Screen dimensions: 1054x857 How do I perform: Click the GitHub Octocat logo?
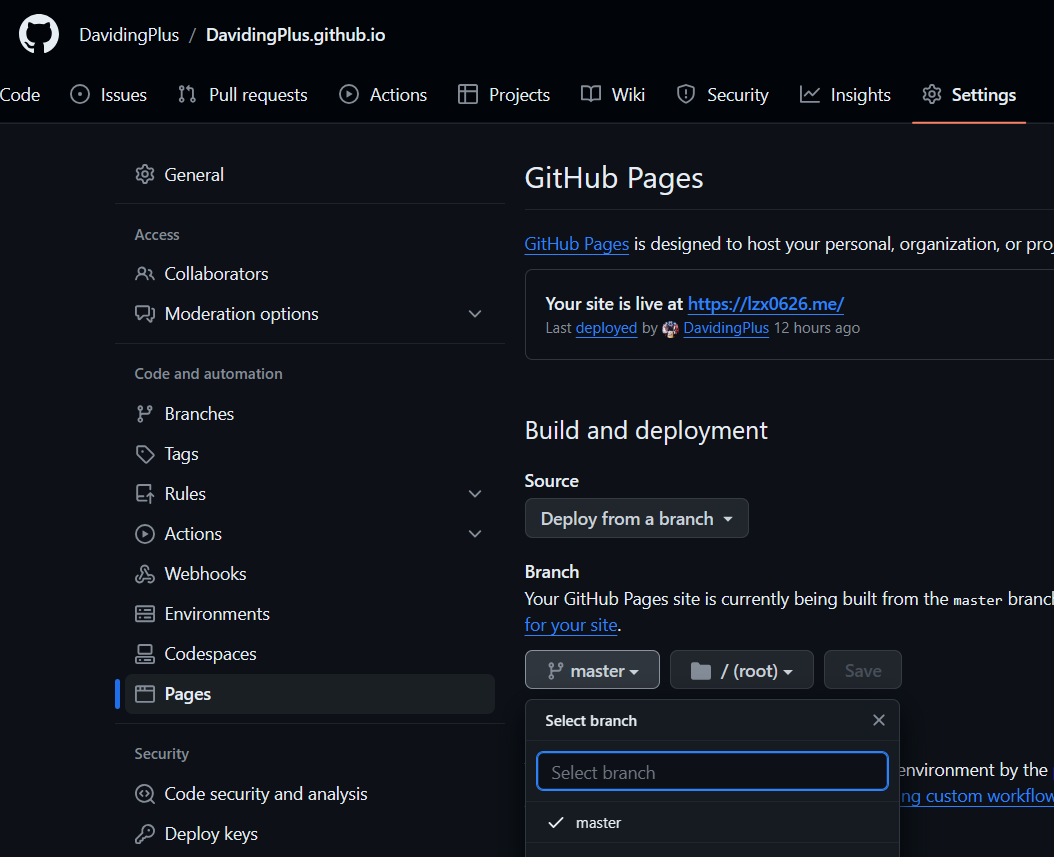[38, 34]
